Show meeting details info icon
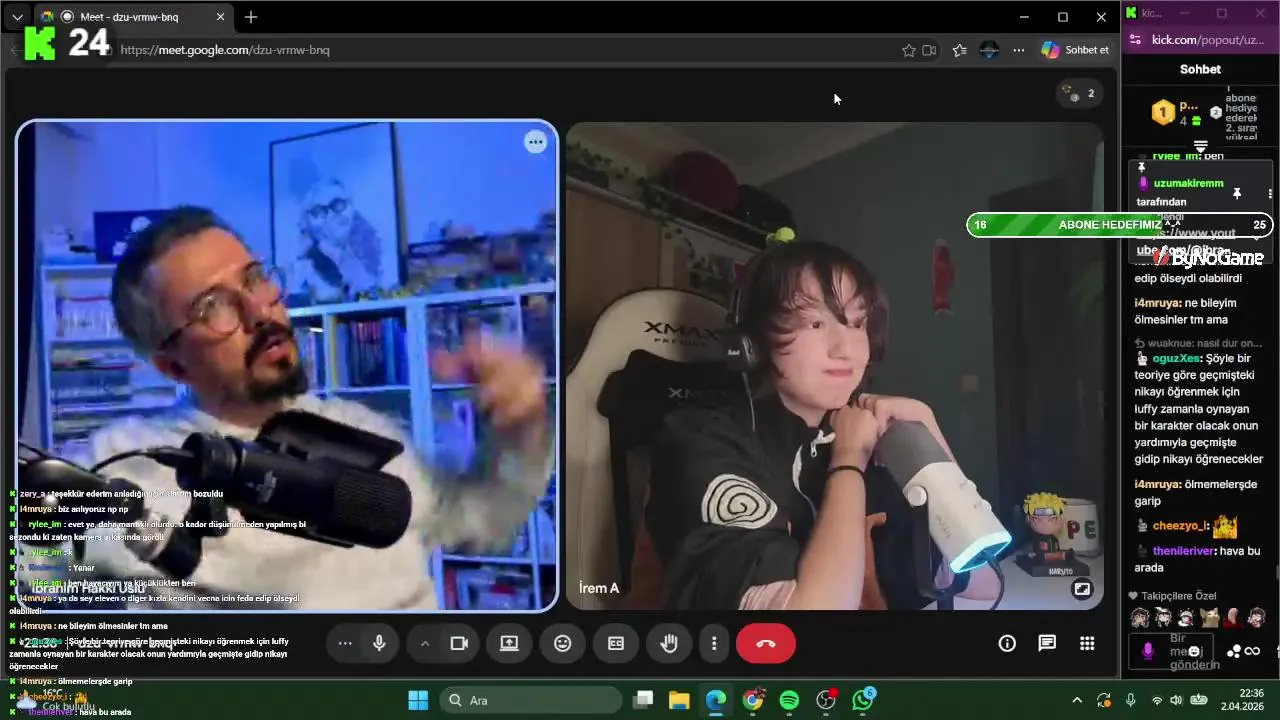The width and height of the screenshot is (1280, 720). [x=1007, y=643]
